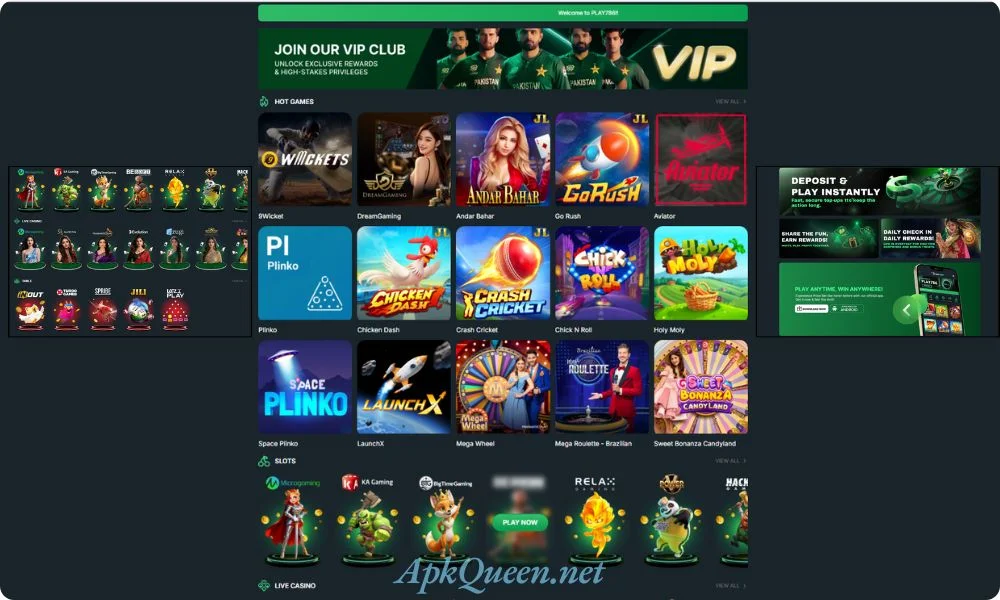Open the LaunchX rocket game
The width and height of the screenshot is (1000, 600).
point(404,387)
